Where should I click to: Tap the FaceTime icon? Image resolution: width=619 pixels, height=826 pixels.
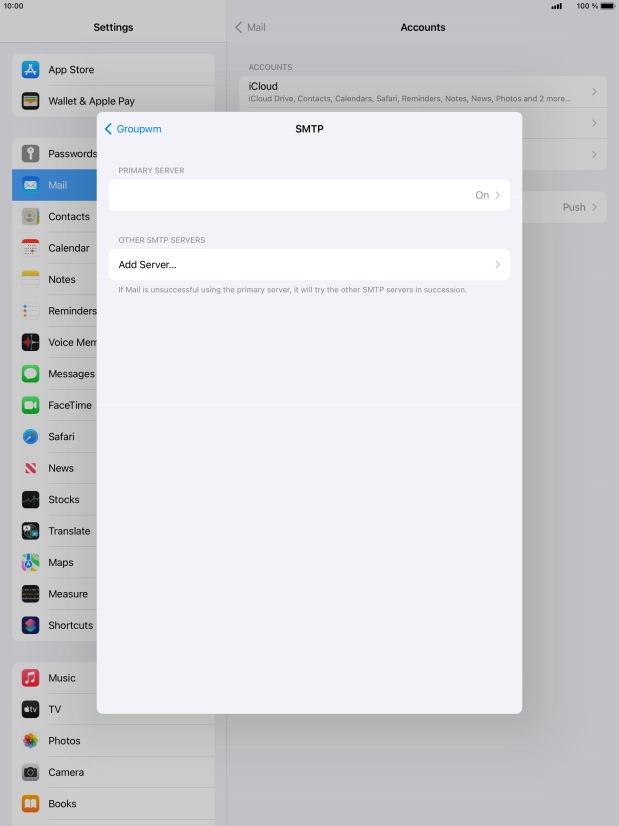click(x=30, y=405)
